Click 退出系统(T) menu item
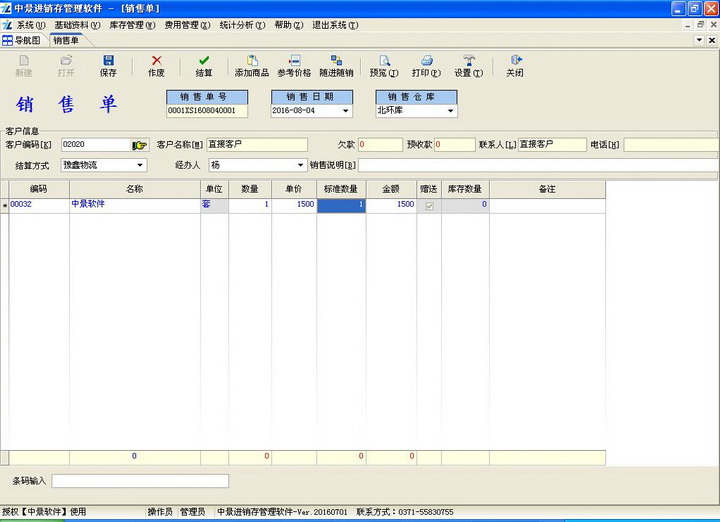Image resolution: width=720 pixels, height=522 pixels. coord(335,25)
